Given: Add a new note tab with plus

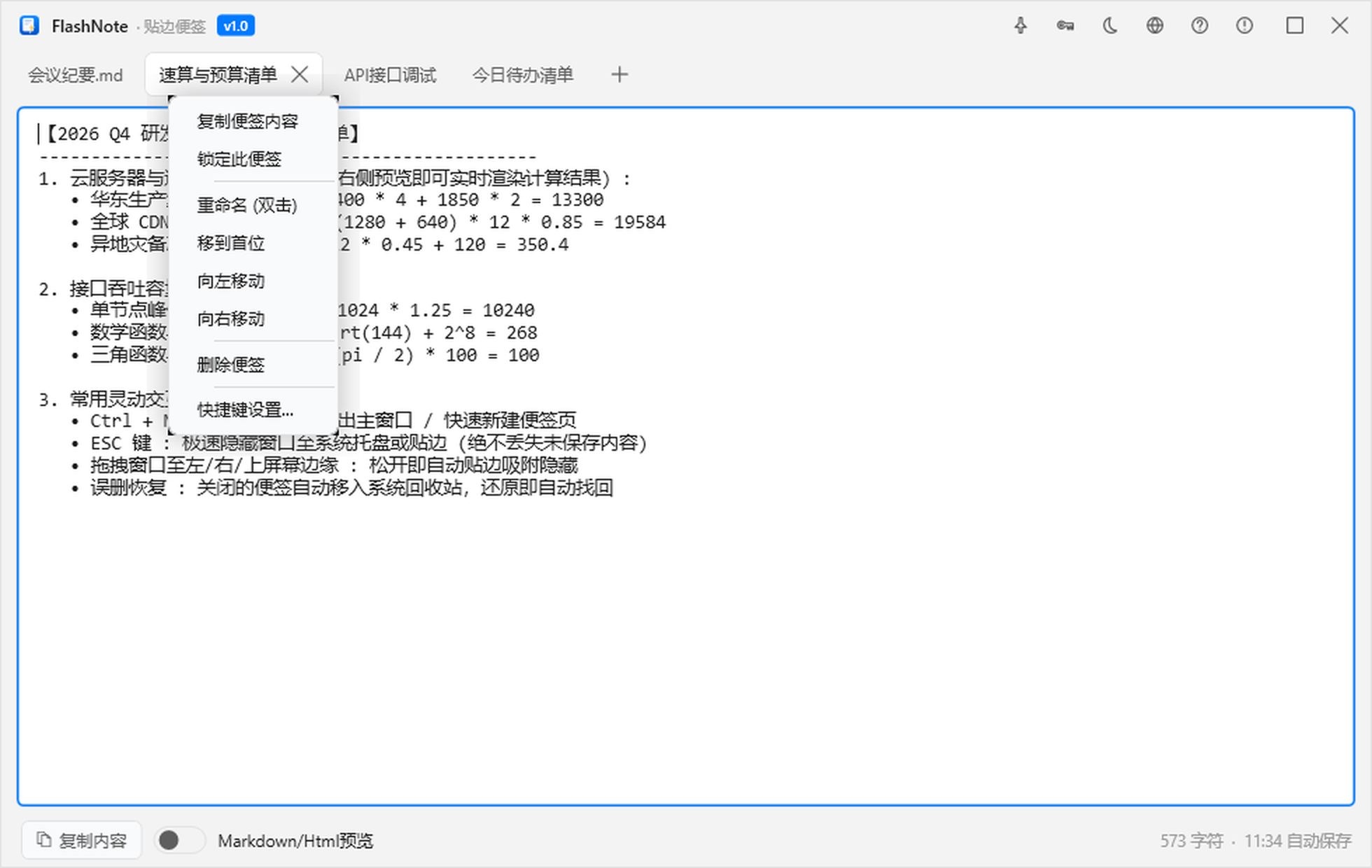Looking at the screenshot, I should click(x=619, y=74).
